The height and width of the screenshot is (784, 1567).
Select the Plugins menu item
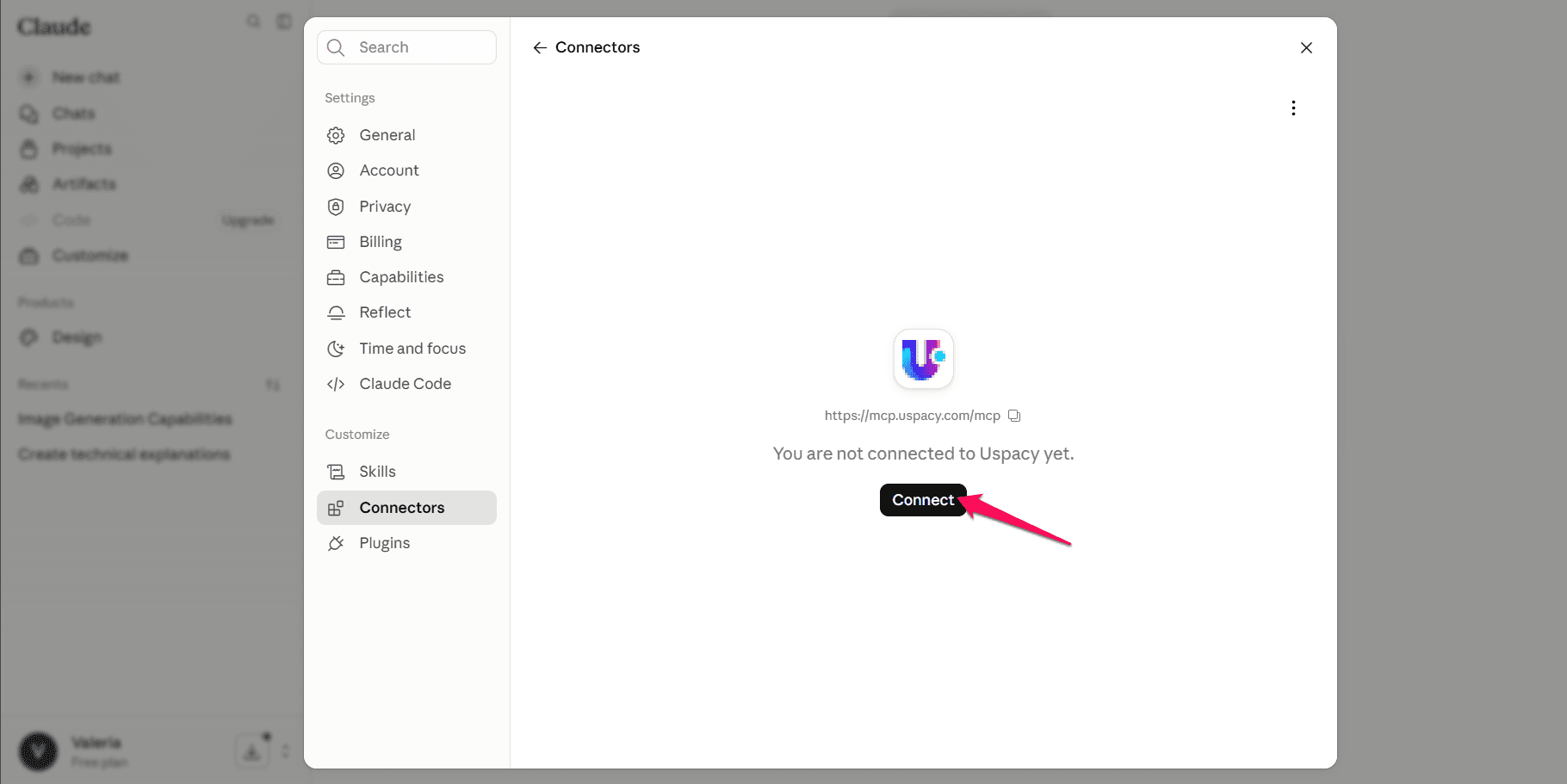(406, 543)
